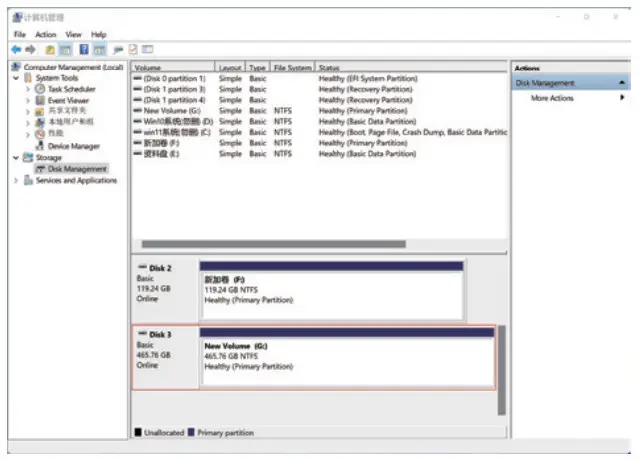Click the Device Manager tree icon
The width and height of the screenshot is (640, 460).
click(x=40, y=146)
